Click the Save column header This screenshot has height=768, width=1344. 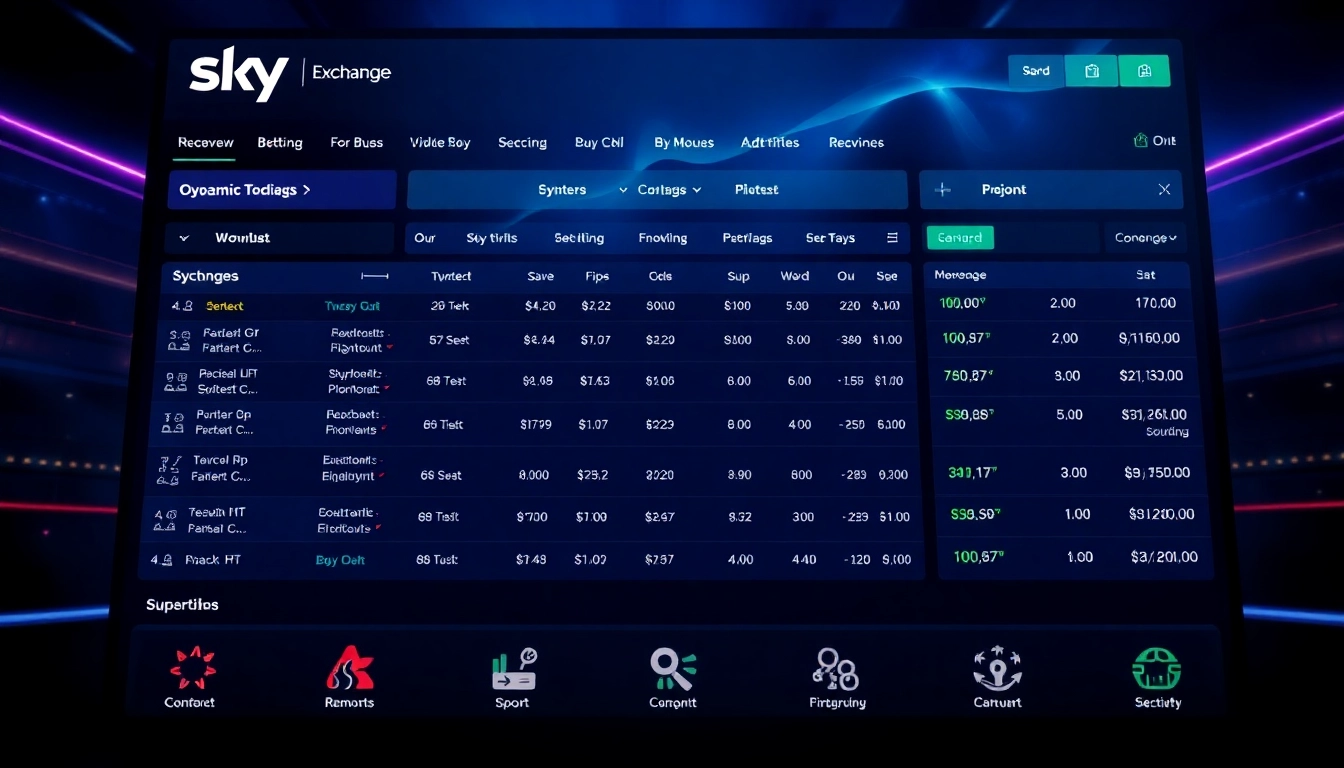(x=540, y=277)
